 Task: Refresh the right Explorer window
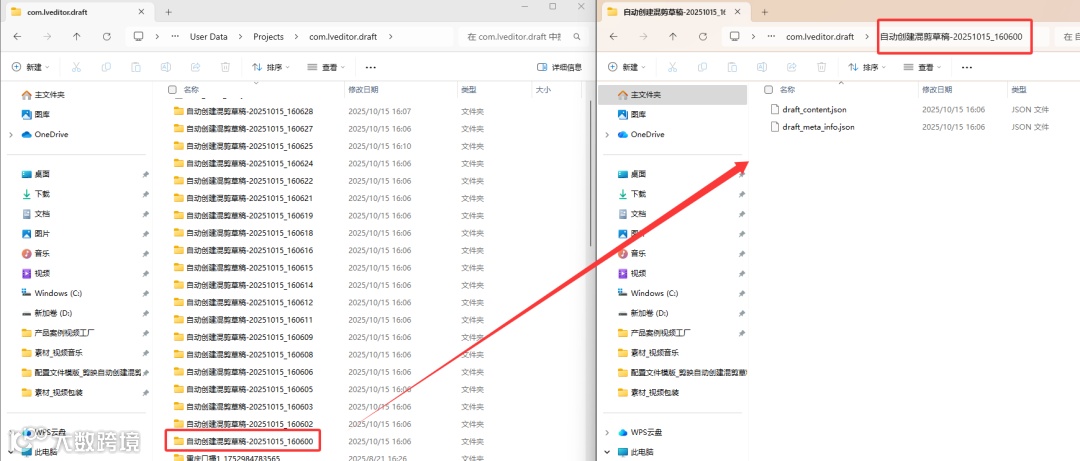coord(703,37)
